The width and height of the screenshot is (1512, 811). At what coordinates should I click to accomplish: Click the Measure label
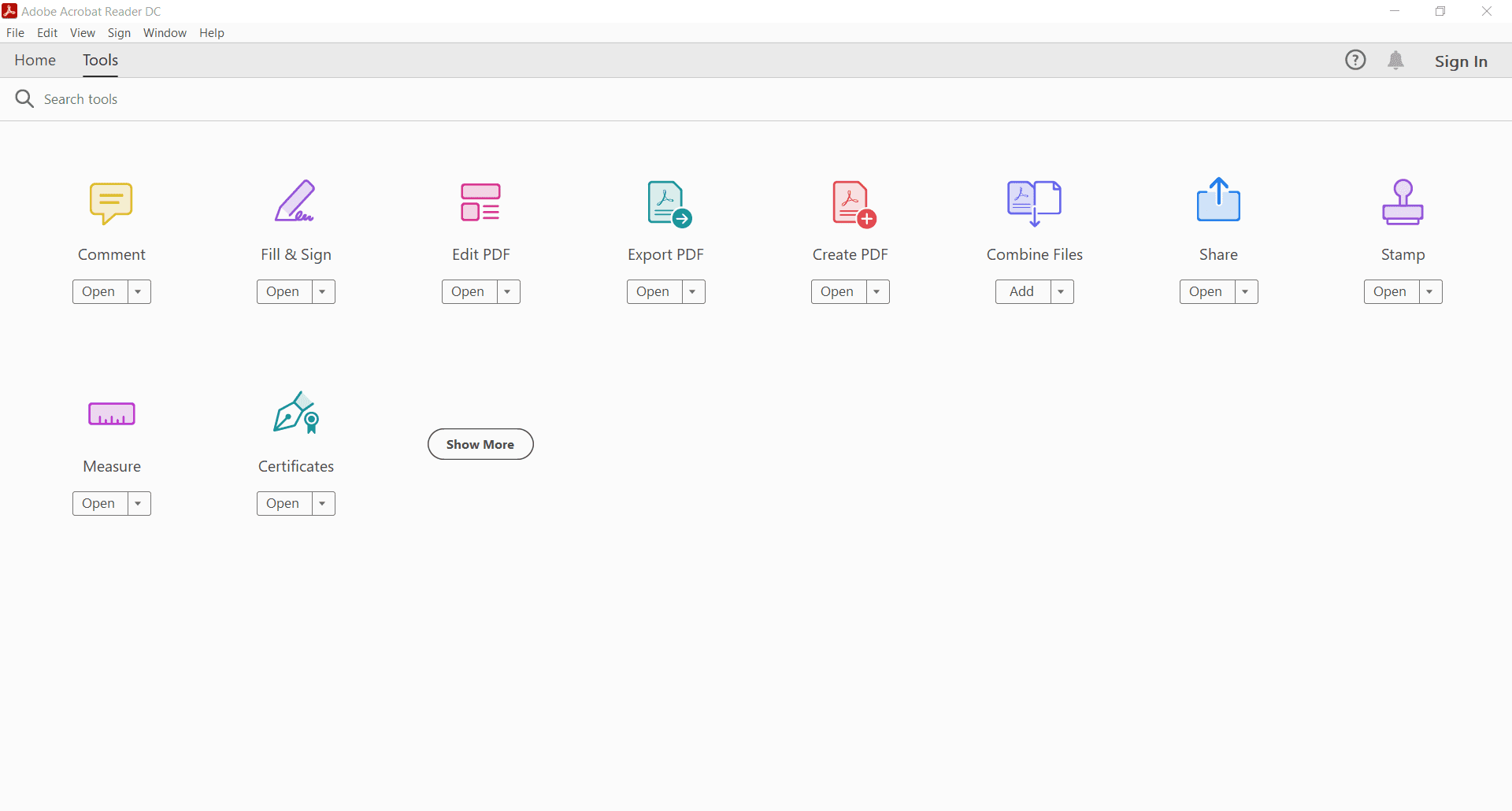tap(112, 467)
